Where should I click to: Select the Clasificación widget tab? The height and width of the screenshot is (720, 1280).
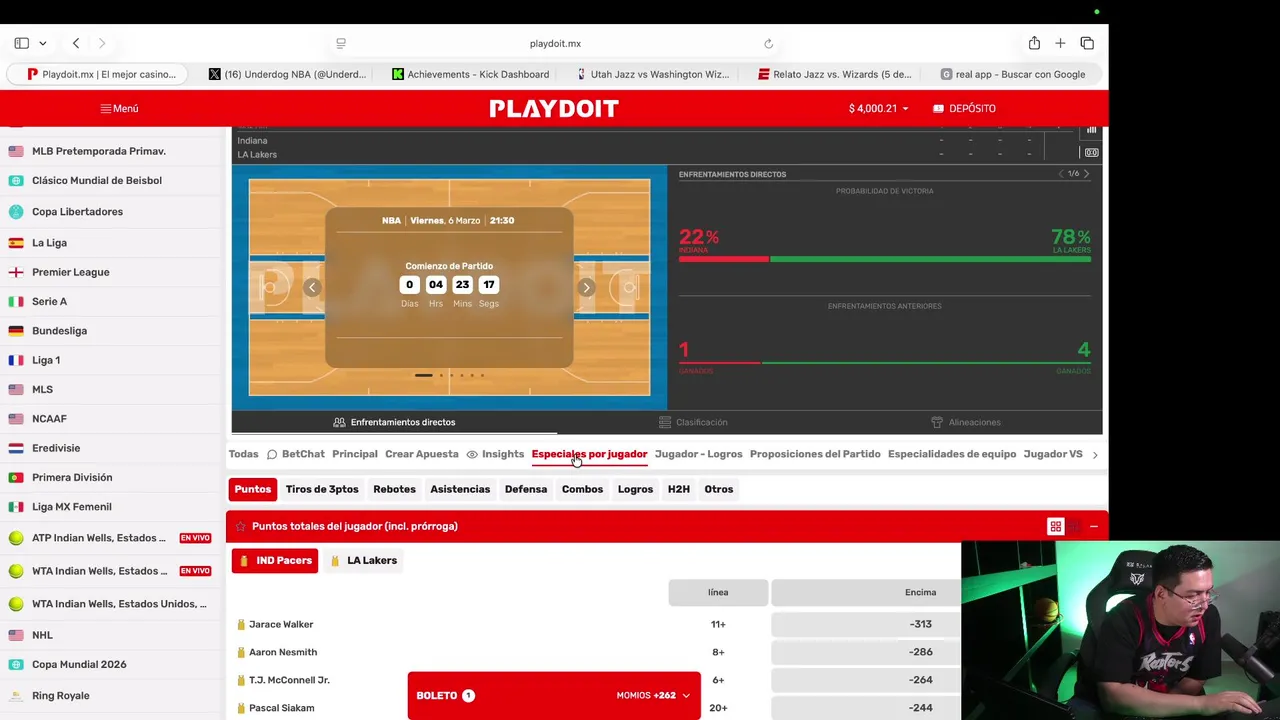point(693,422)
